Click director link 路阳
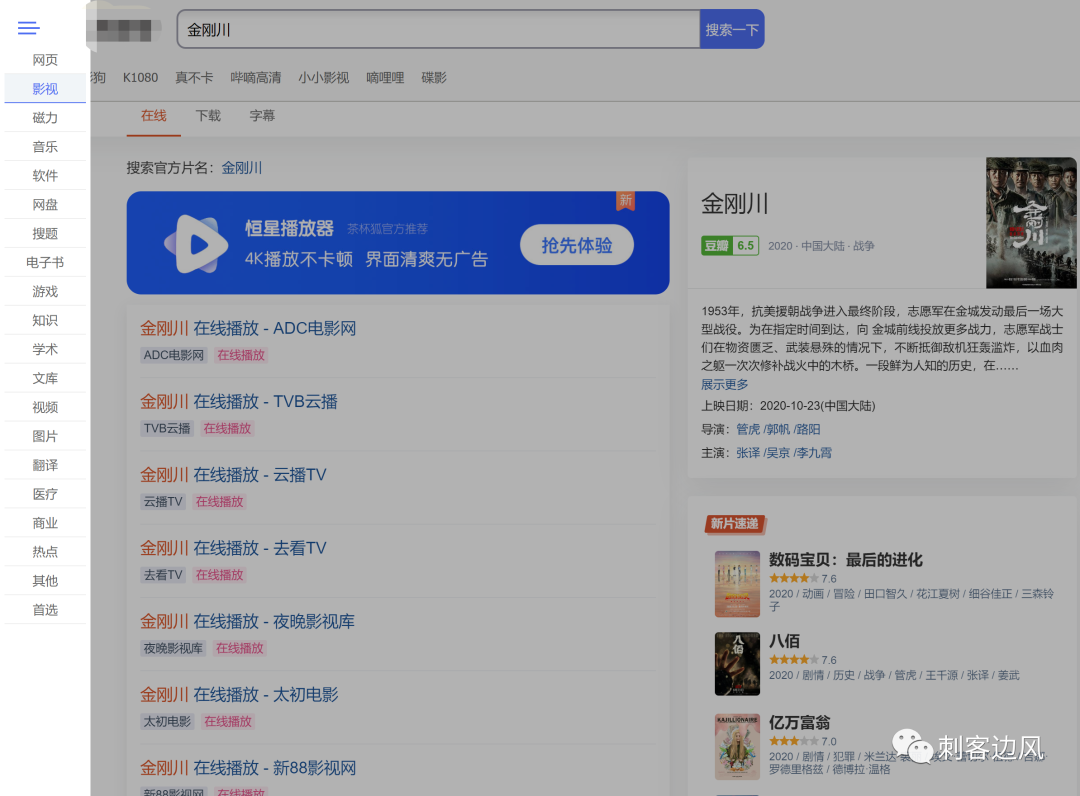 pyautogui.click(x=809, y=429)
